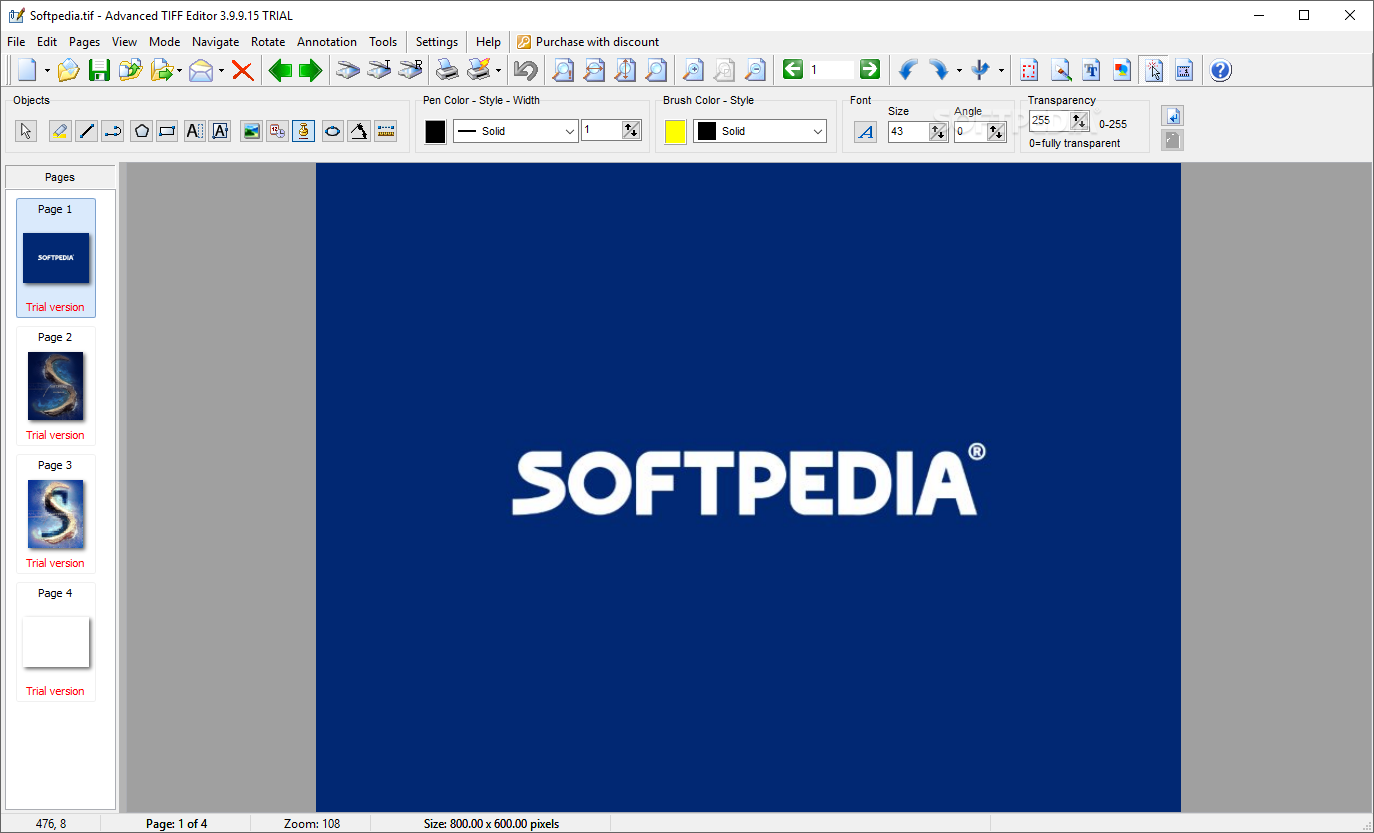Screen dimensions: 1374x833
Task: Open a file with the folder icon
Action: coord(68,70)
